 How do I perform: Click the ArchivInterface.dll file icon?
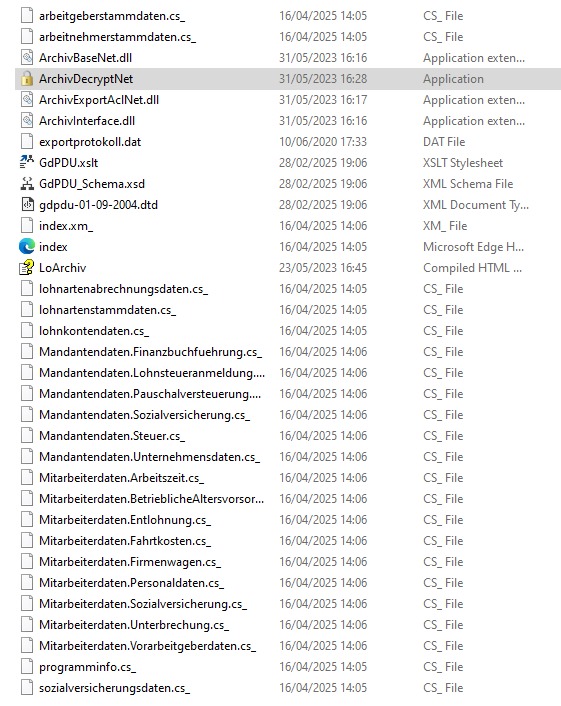coord(27,121)
